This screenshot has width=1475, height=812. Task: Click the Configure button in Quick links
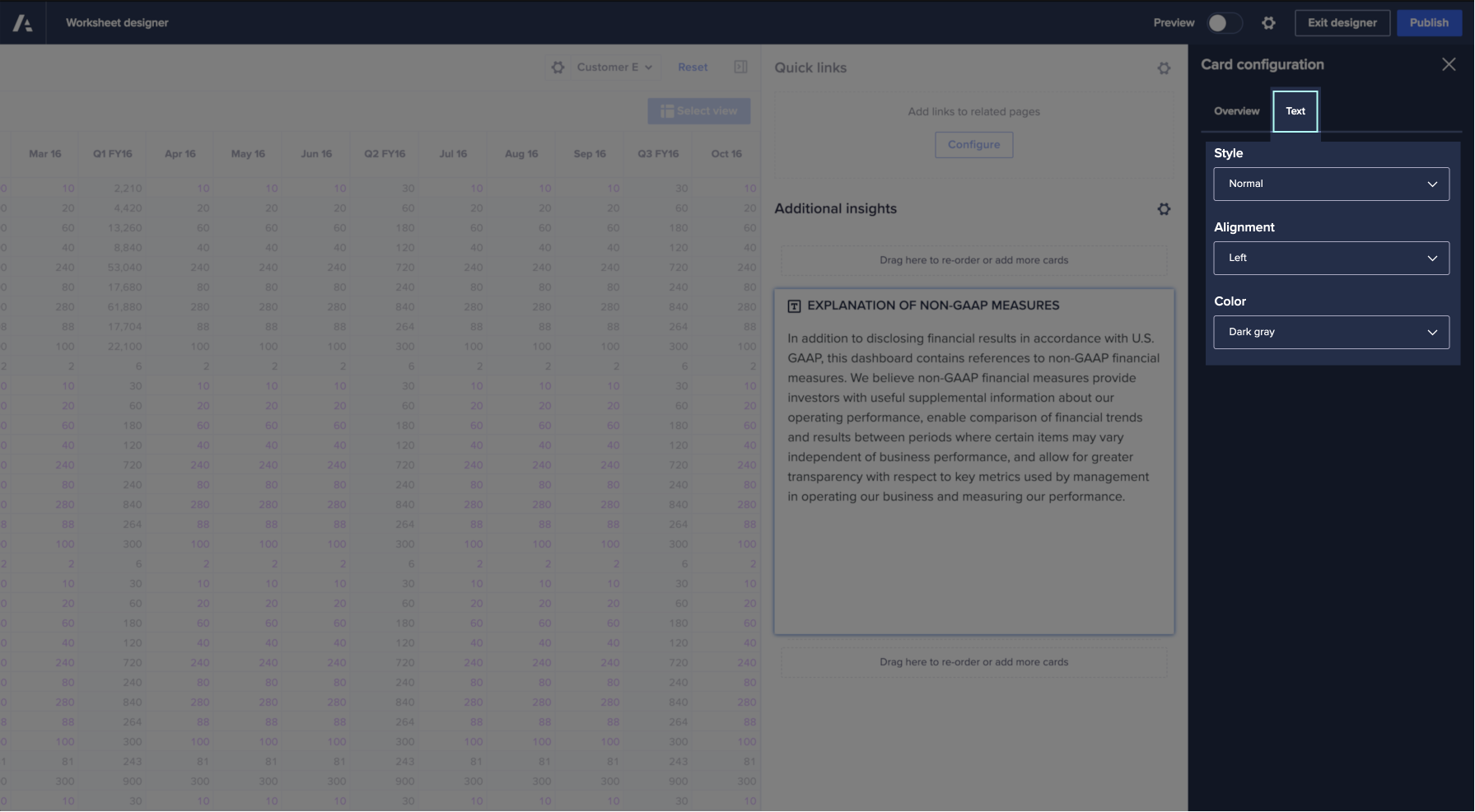[x=973, y=145]
